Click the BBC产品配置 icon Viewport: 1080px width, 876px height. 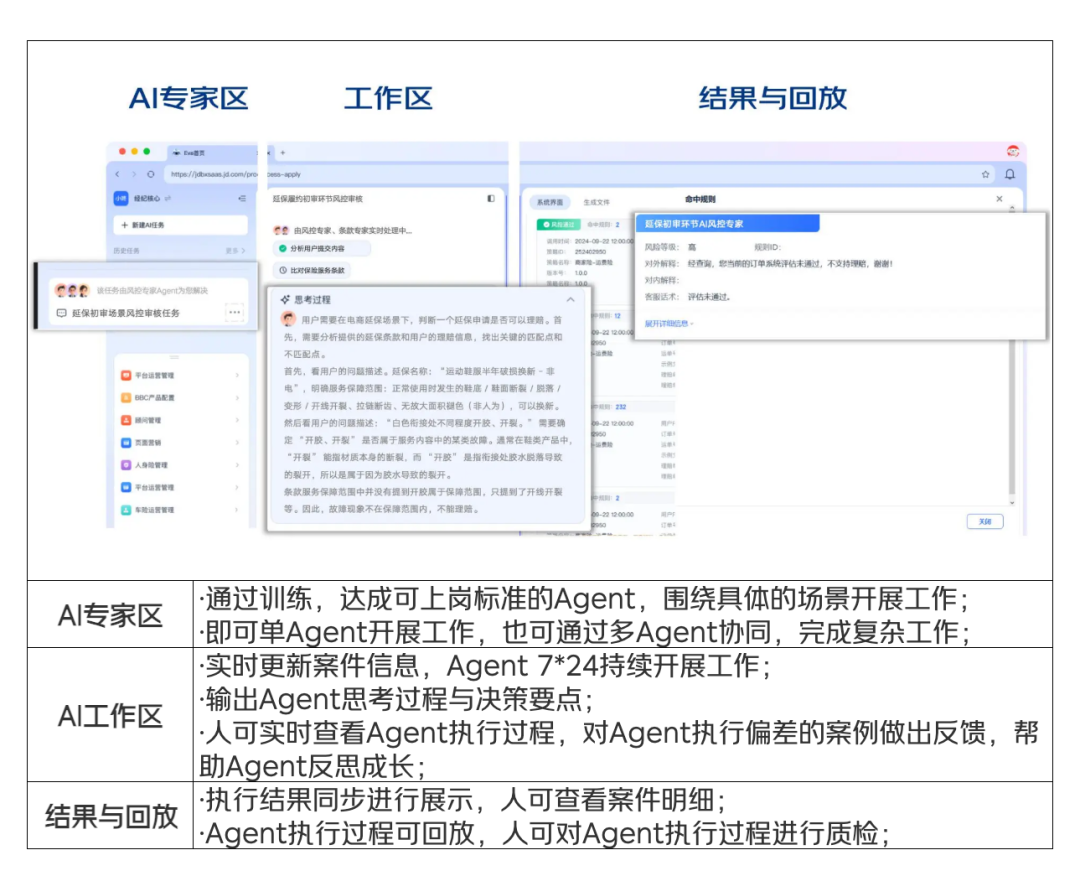point(126,397)
